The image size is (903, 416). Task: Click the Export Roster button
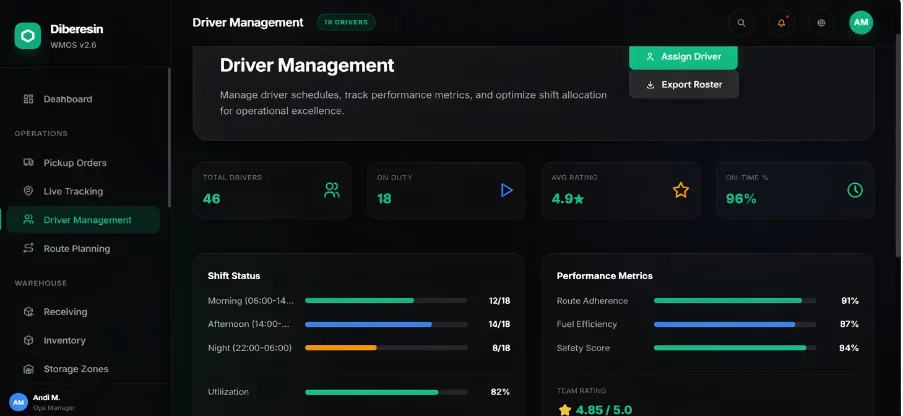click(684, 85)
